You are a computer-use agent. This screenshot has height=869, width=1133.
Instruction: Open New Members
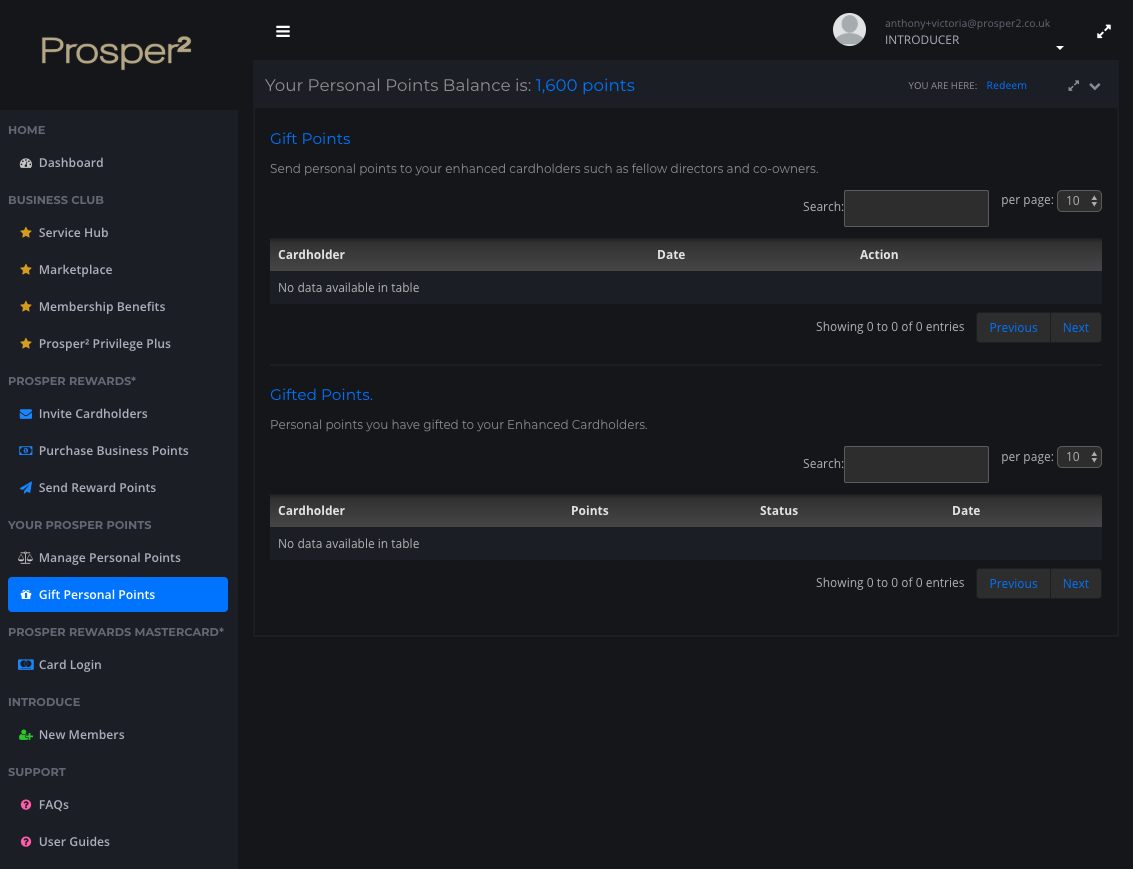point(81,735)
